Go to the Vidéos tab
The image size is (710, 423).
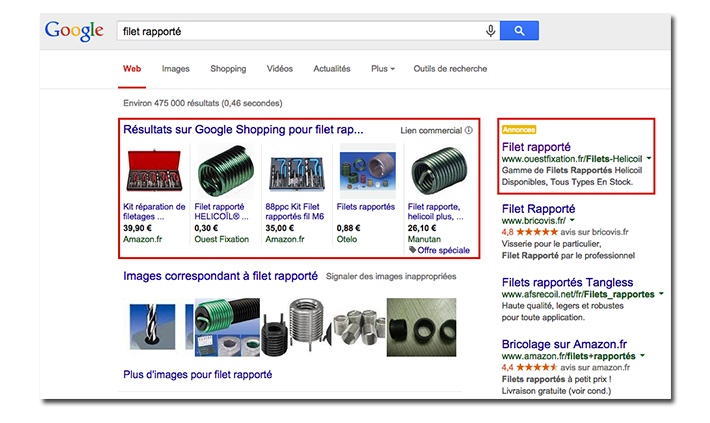coord(280,69)
